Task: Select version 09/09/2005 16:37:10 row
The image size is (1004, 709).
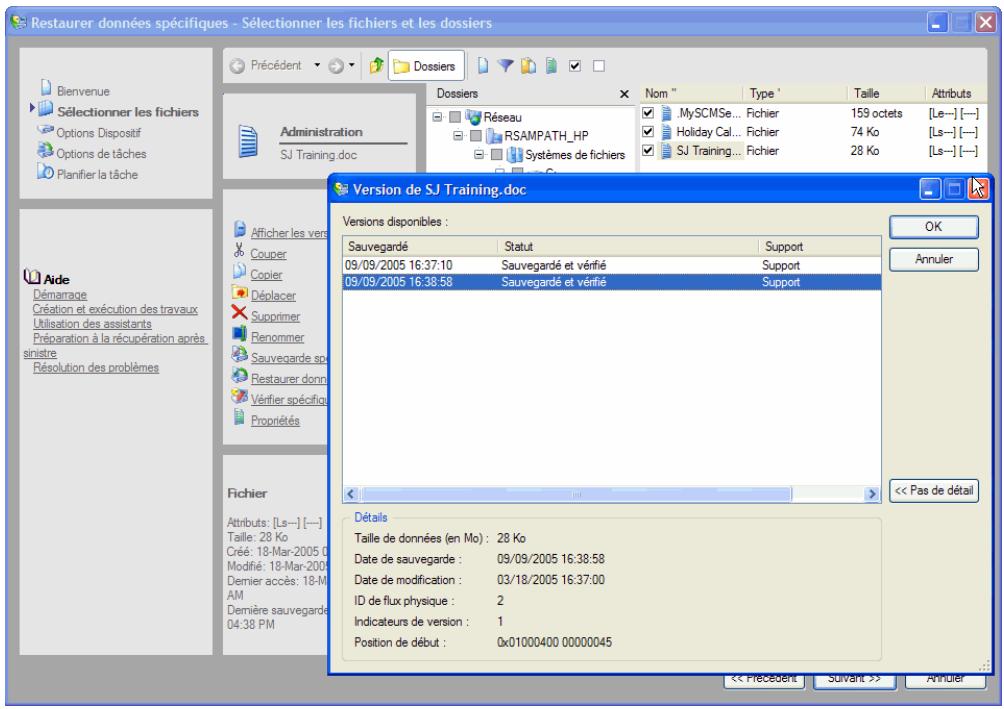Action: 611,265
